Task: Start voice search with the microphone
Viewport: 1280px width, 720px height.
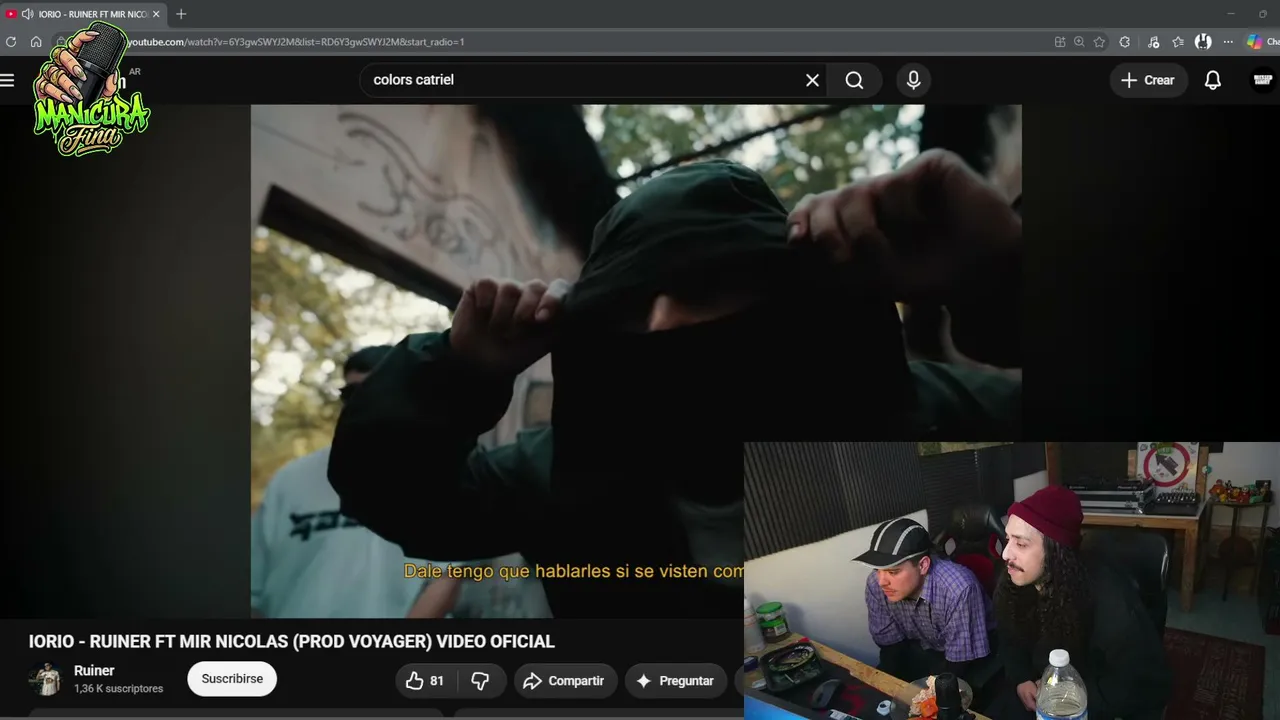Action: (913, 80)
